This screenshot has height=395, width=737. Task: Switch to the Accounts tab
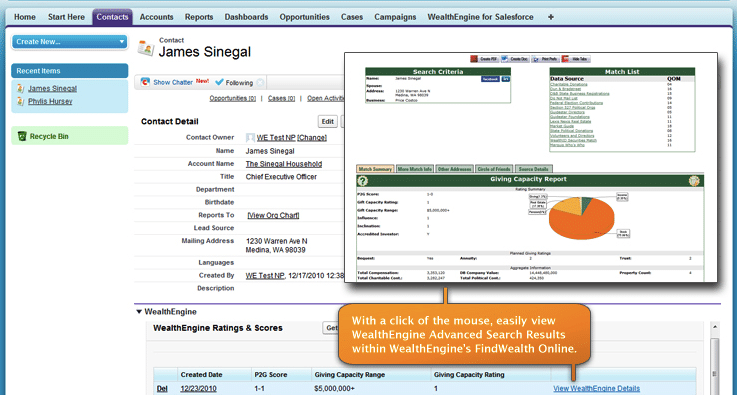(157, 17)
